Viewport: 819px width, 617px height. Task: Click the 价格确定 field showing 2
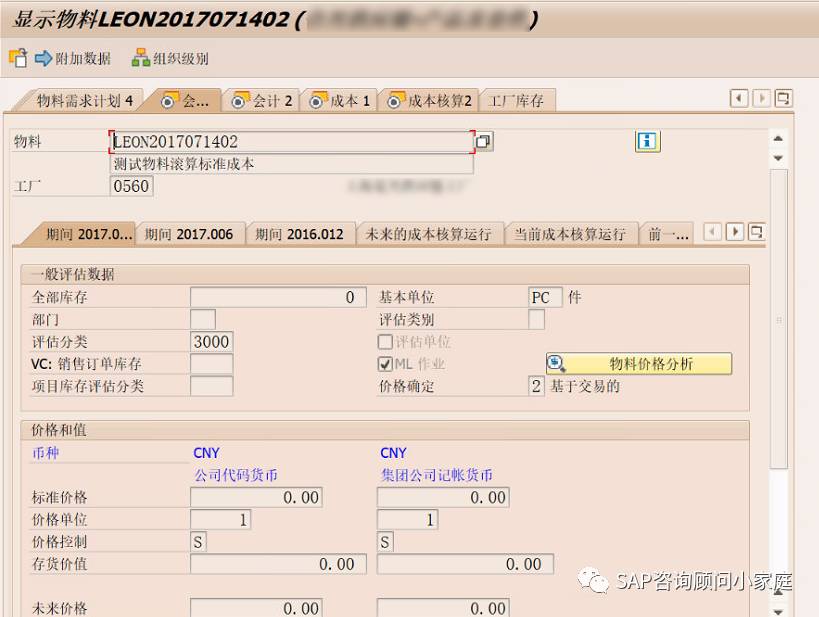[536, 386]
